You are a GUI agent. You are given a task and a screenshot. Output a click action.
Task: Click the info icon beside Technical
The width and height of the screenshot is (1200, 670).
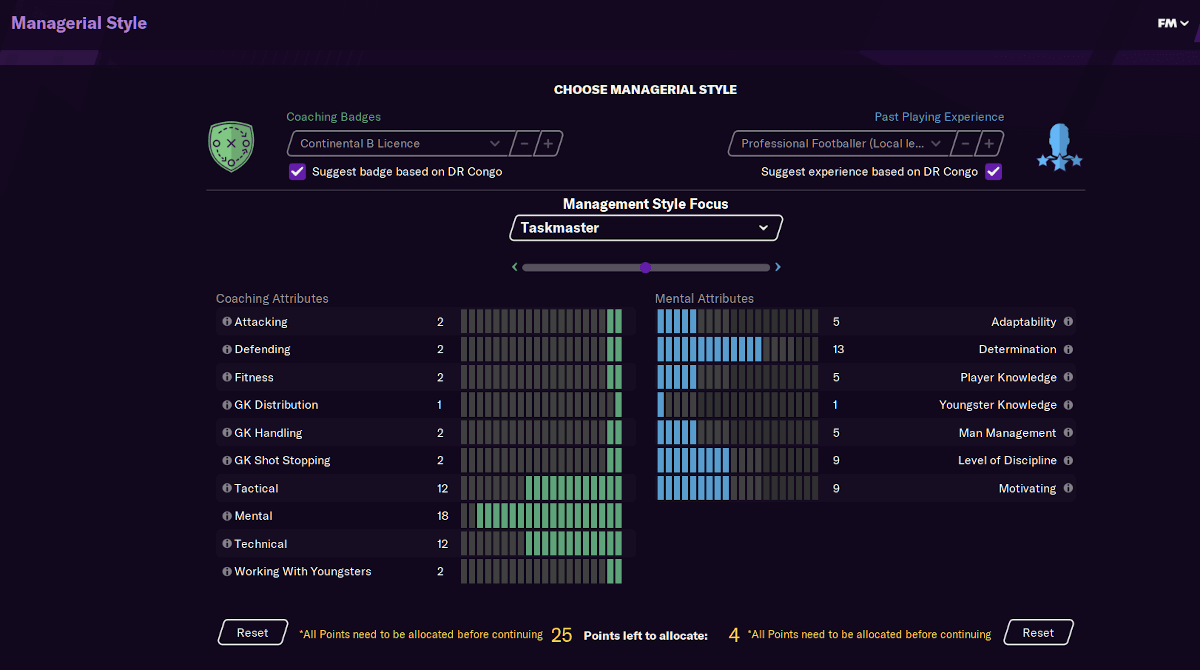(227, 544)
